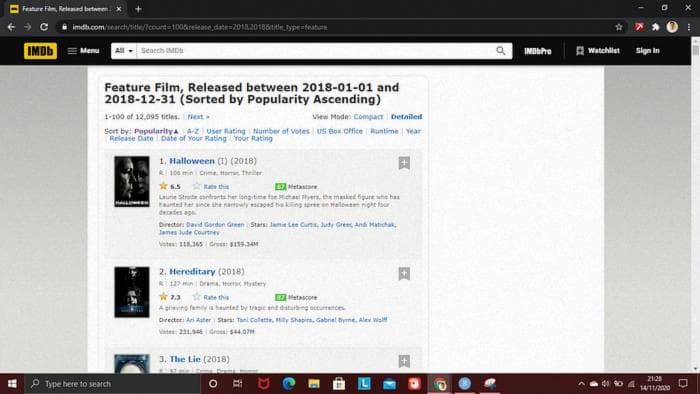Screen dimensions: 700x394
Task: Click Sign In
Action: 647,51
